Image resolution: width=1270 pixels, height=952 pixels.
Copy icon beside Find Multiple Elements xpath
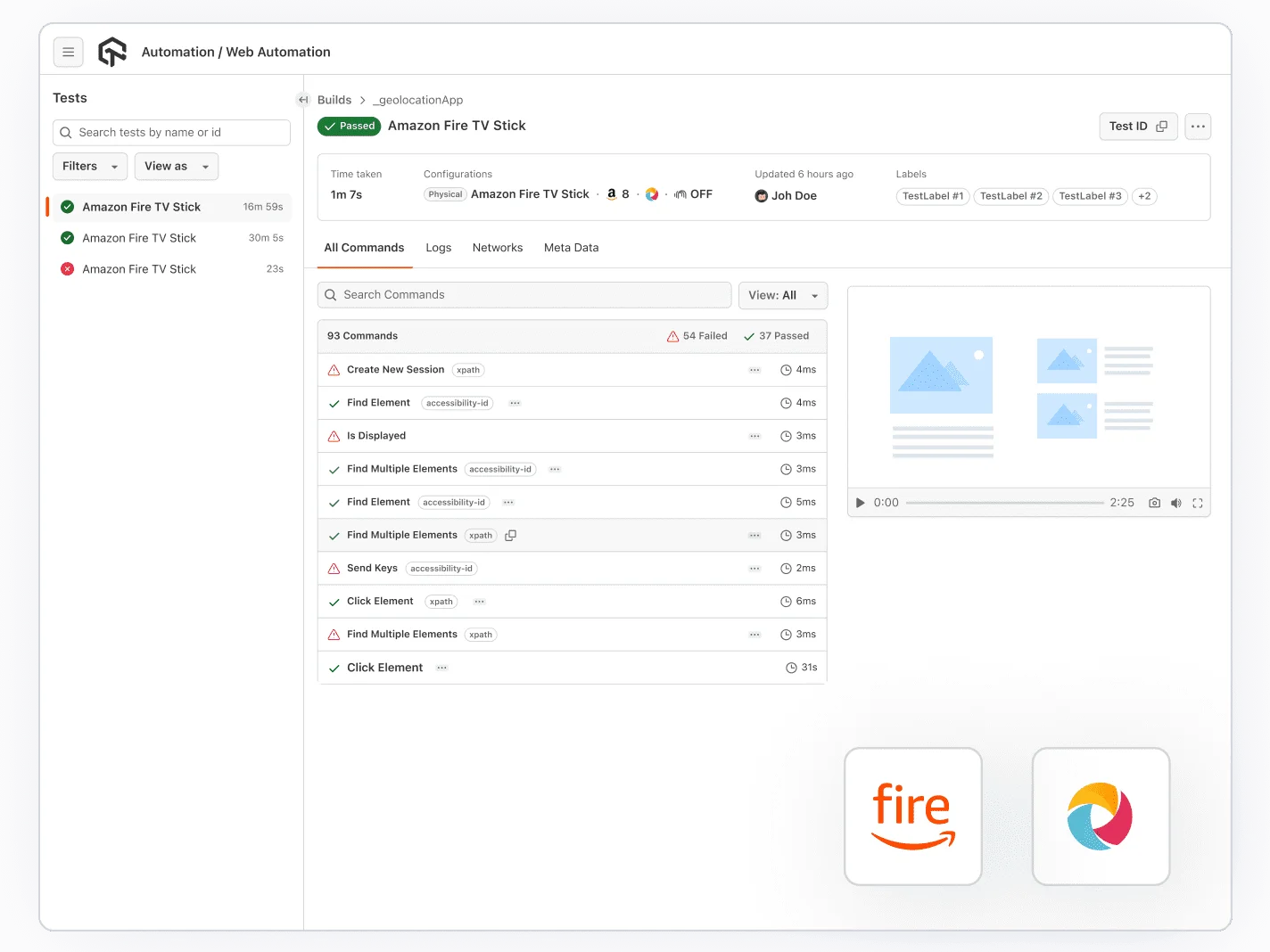511,536
